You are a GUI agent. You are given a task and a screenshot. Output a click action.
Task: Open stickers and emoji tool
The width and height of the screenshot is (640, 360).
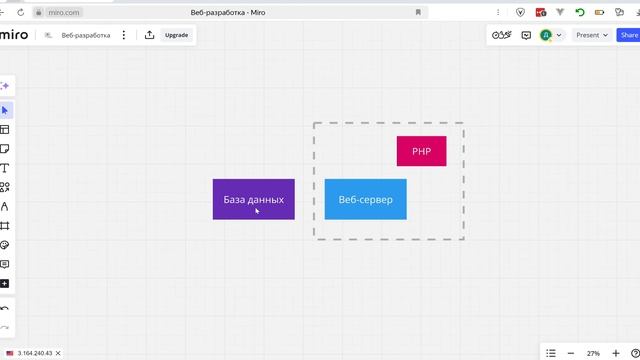[5, 245]
